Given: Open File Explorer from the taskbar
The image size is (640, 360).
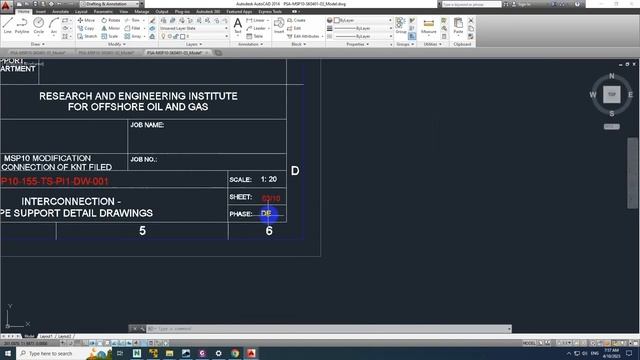Looking at the screenshot, I should [169, 353].
